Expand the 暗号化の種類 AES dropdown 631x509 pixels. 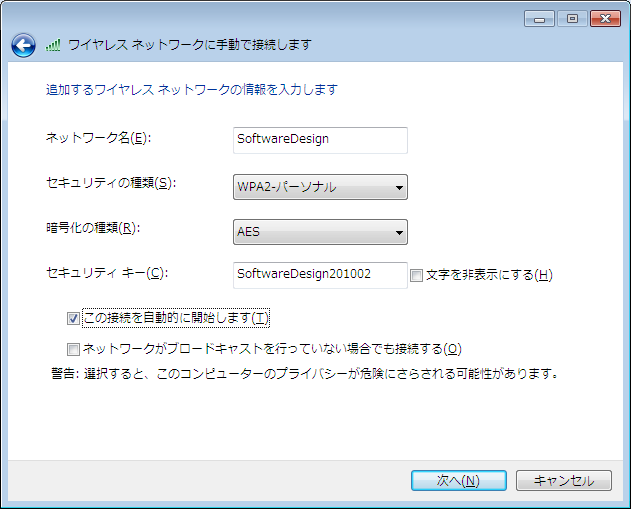tap(320, 232)
